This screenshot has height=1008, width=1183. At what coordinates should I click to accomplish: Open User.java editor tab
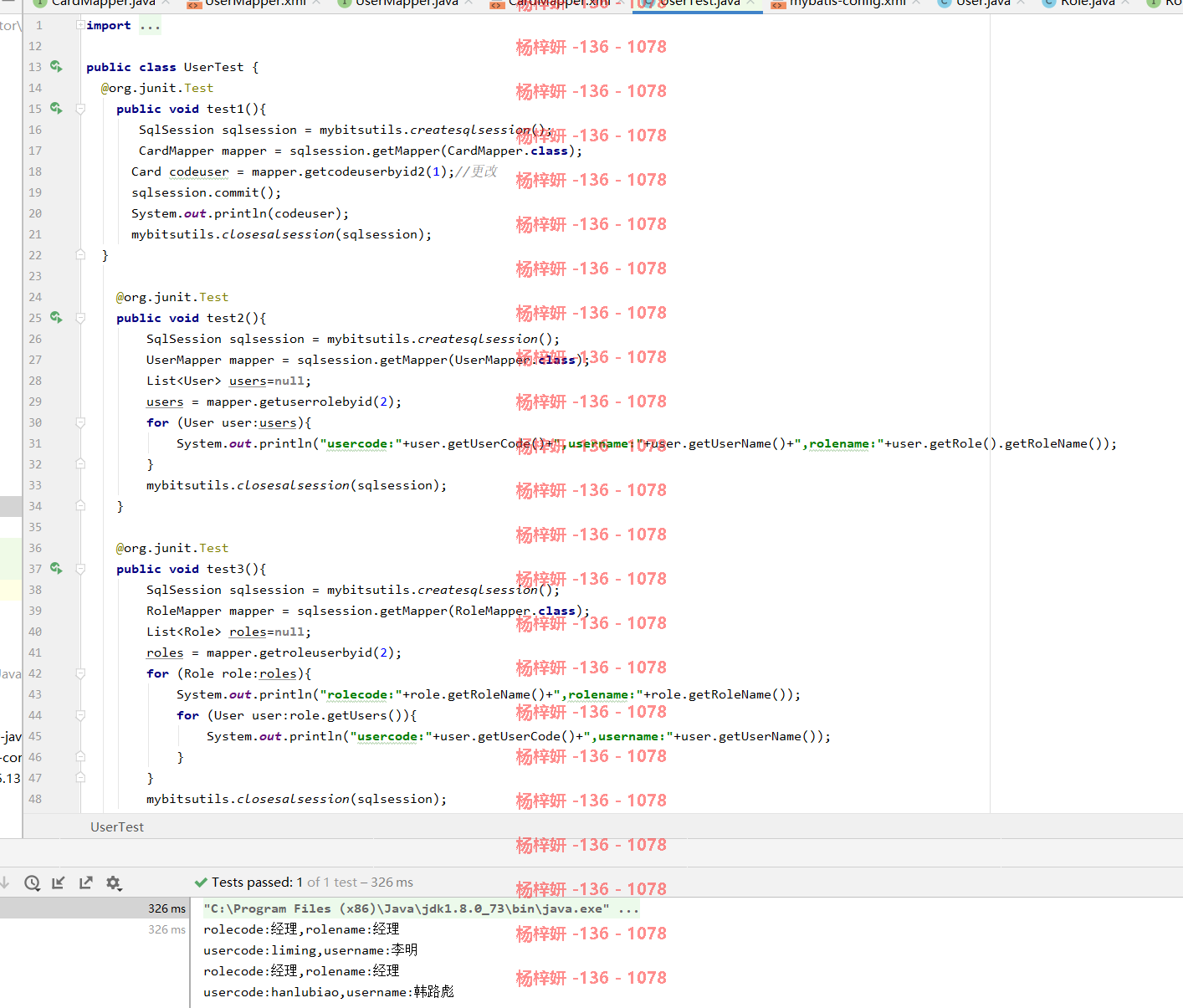983,4
